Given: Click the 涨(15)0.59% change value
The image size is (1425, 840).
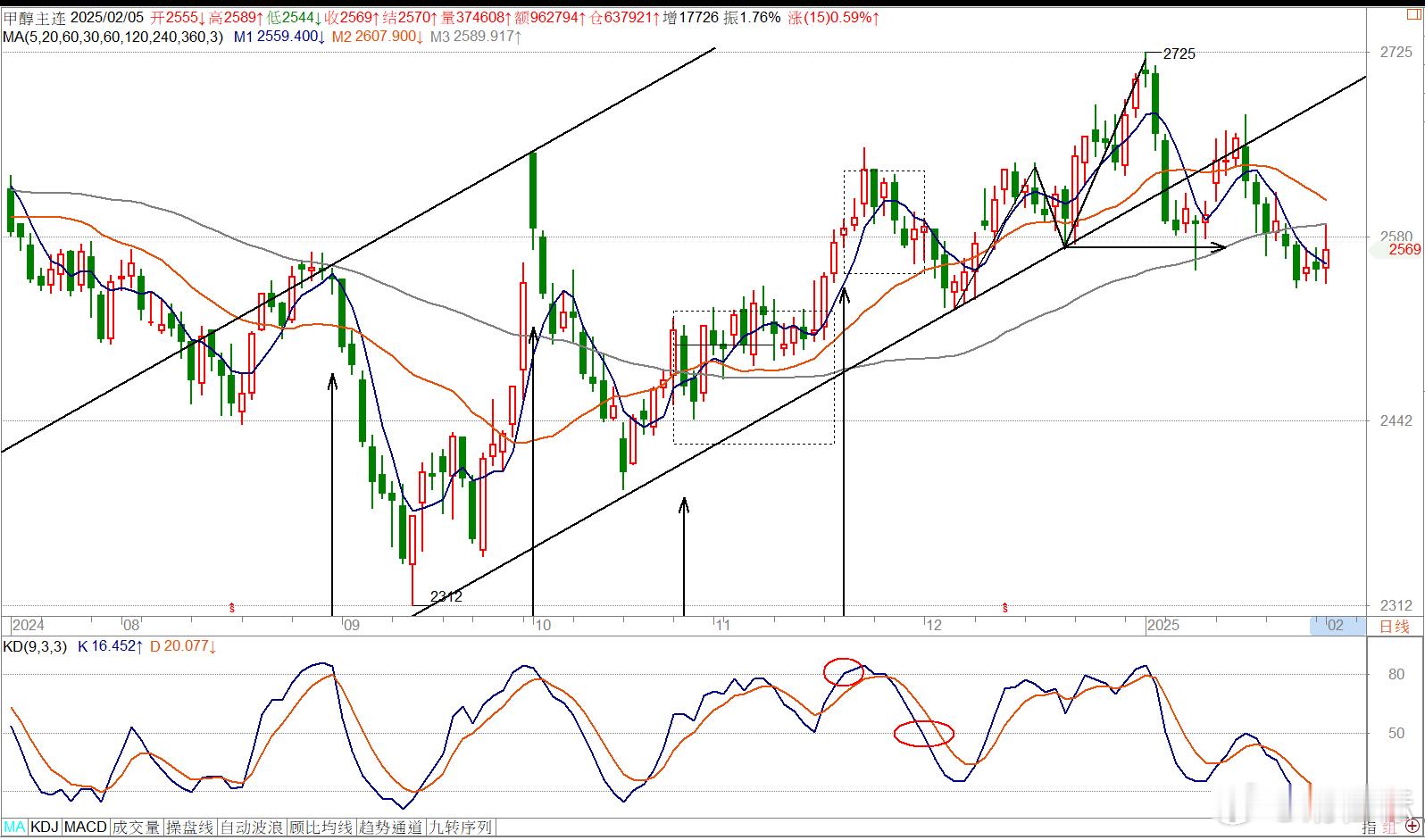Looking at the screenshot, I should [835, 17].
